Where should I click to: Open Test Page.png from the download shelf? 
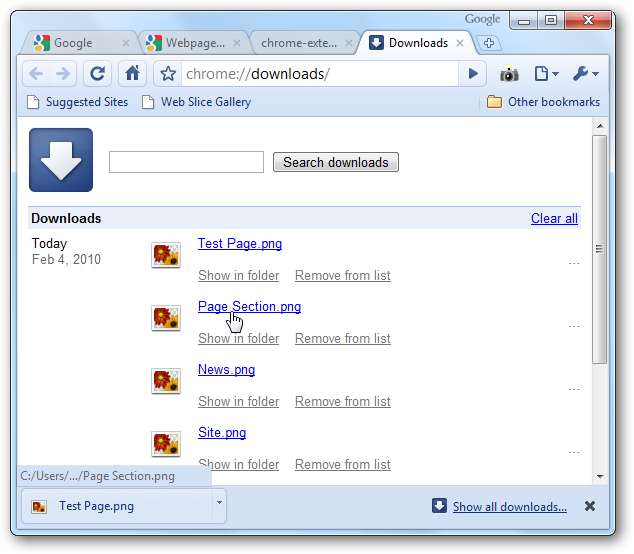tap(117, 506)
